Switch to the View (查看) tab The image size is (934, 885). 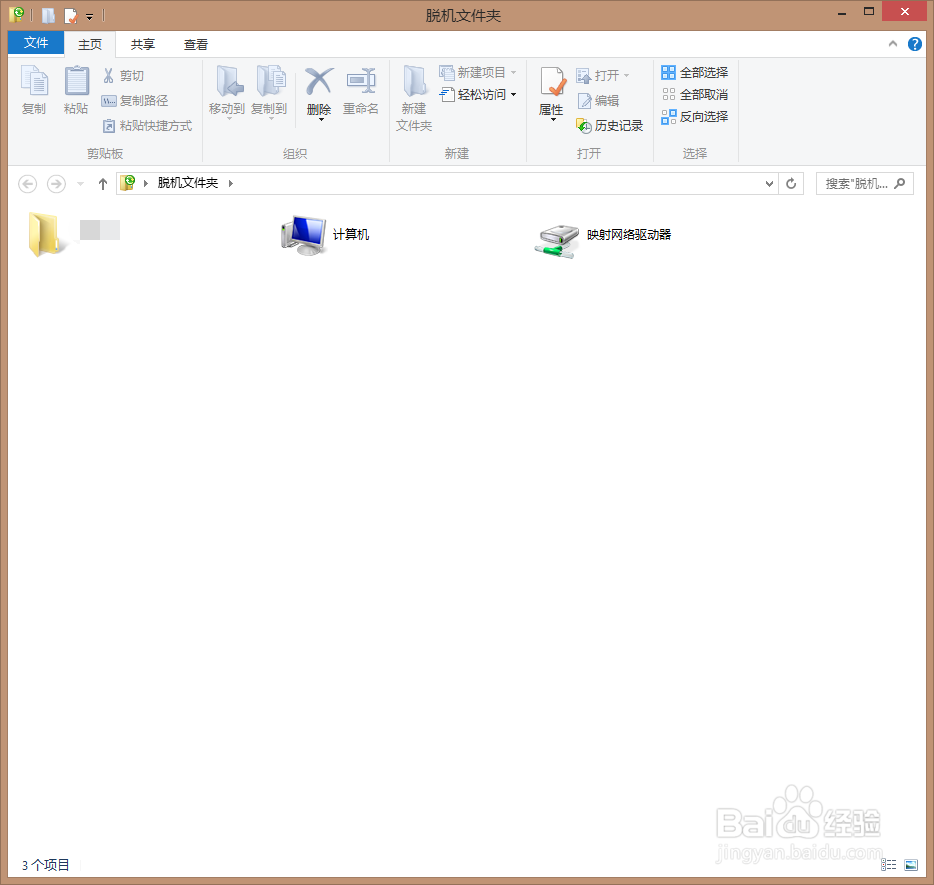(x=196, y=44)
